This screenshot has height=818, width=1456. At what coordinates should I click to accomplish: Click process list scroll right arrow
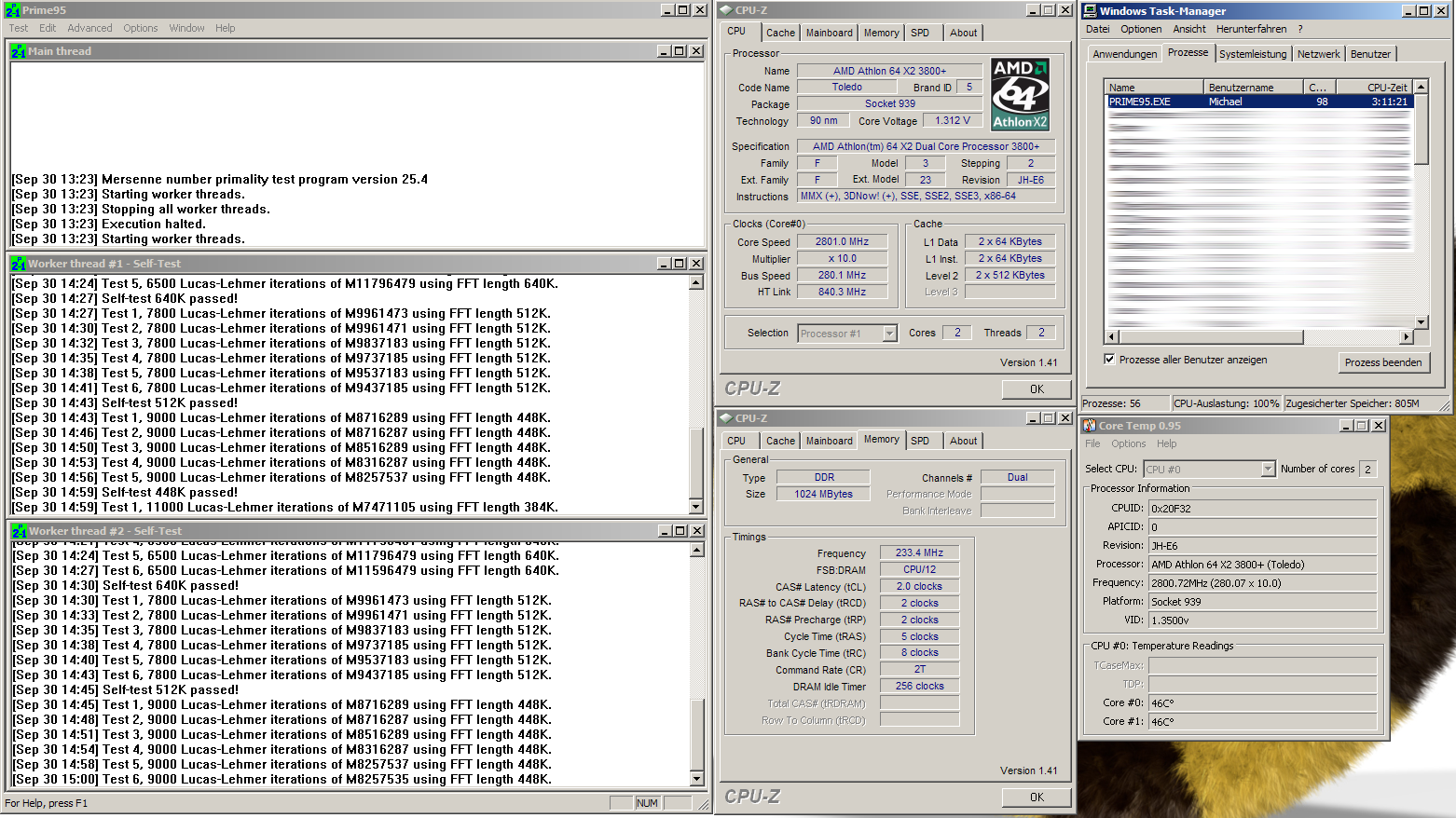click(x=1406, y=336)
